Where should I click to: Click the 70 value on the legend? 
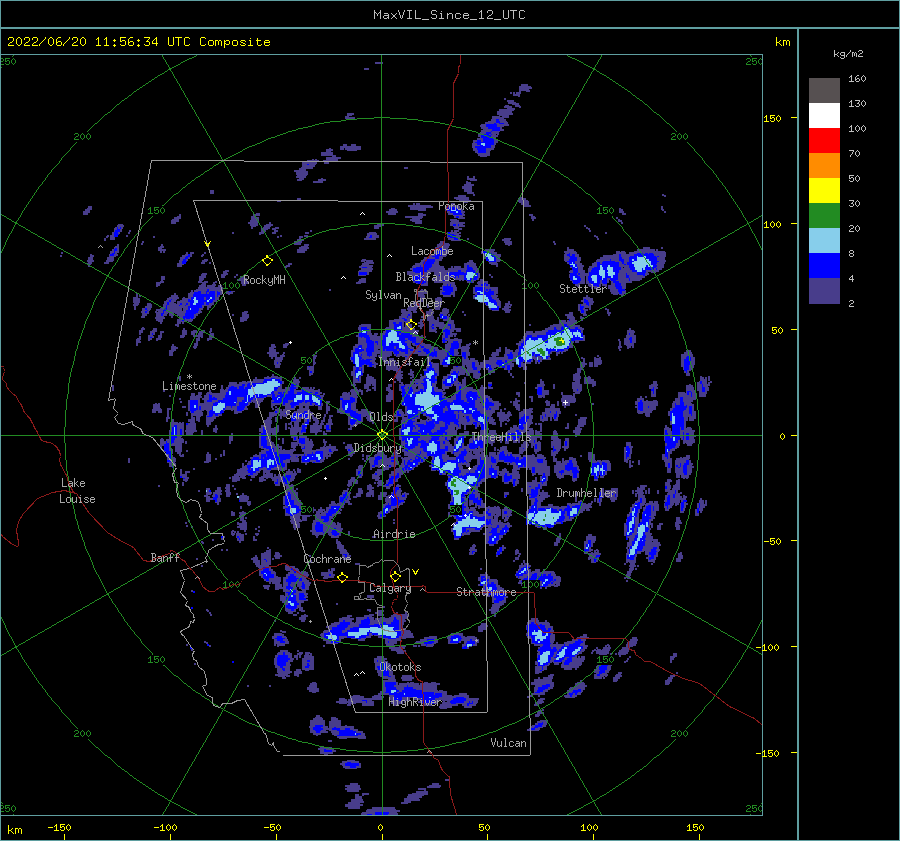[x=854, y=154]
